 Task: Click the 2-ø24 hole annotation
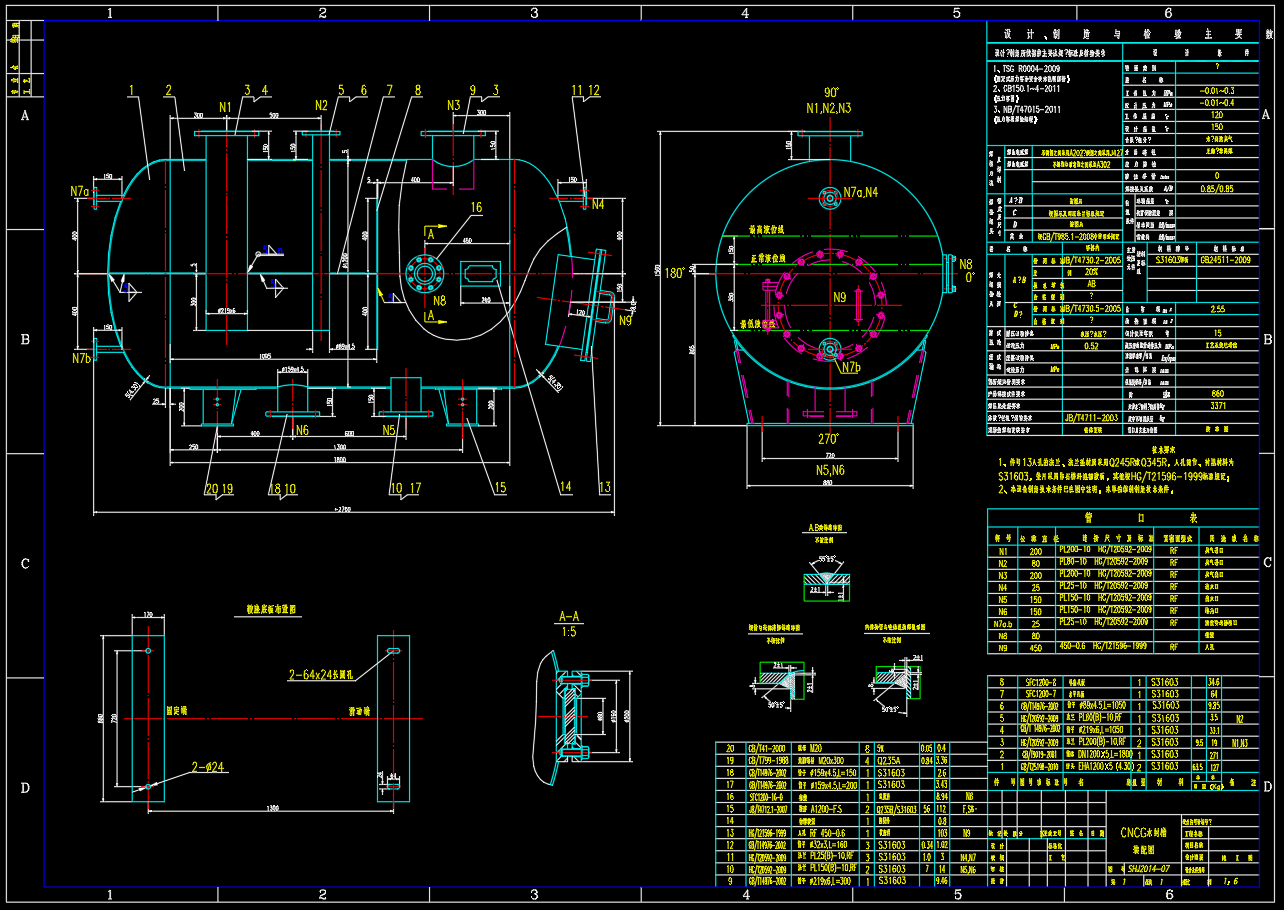click(210, 768)
